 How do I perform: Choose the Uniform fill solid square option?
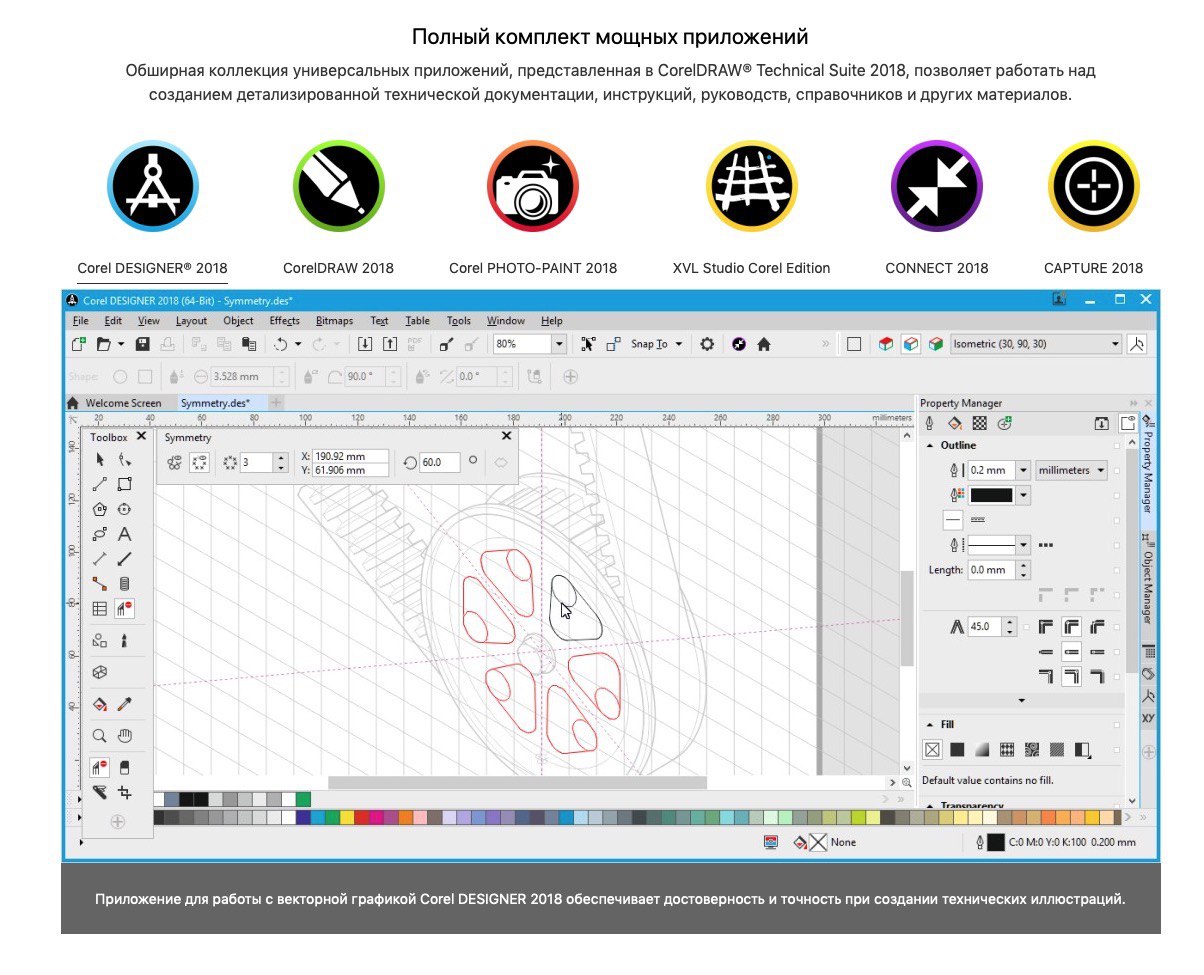pos(957,749)
